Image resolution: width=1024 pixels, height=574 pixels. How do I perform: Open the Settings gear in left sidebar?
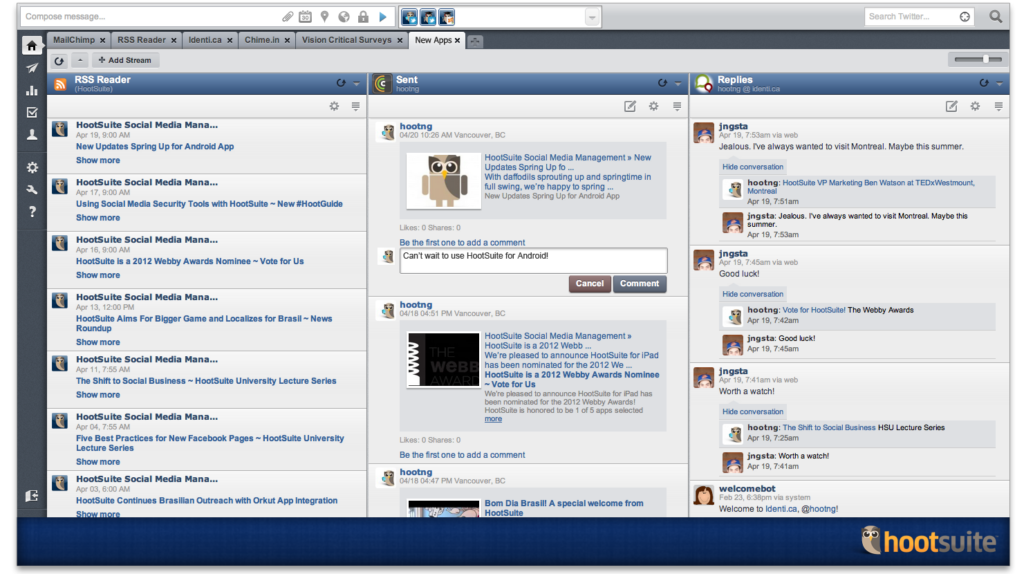coord(31,167)
